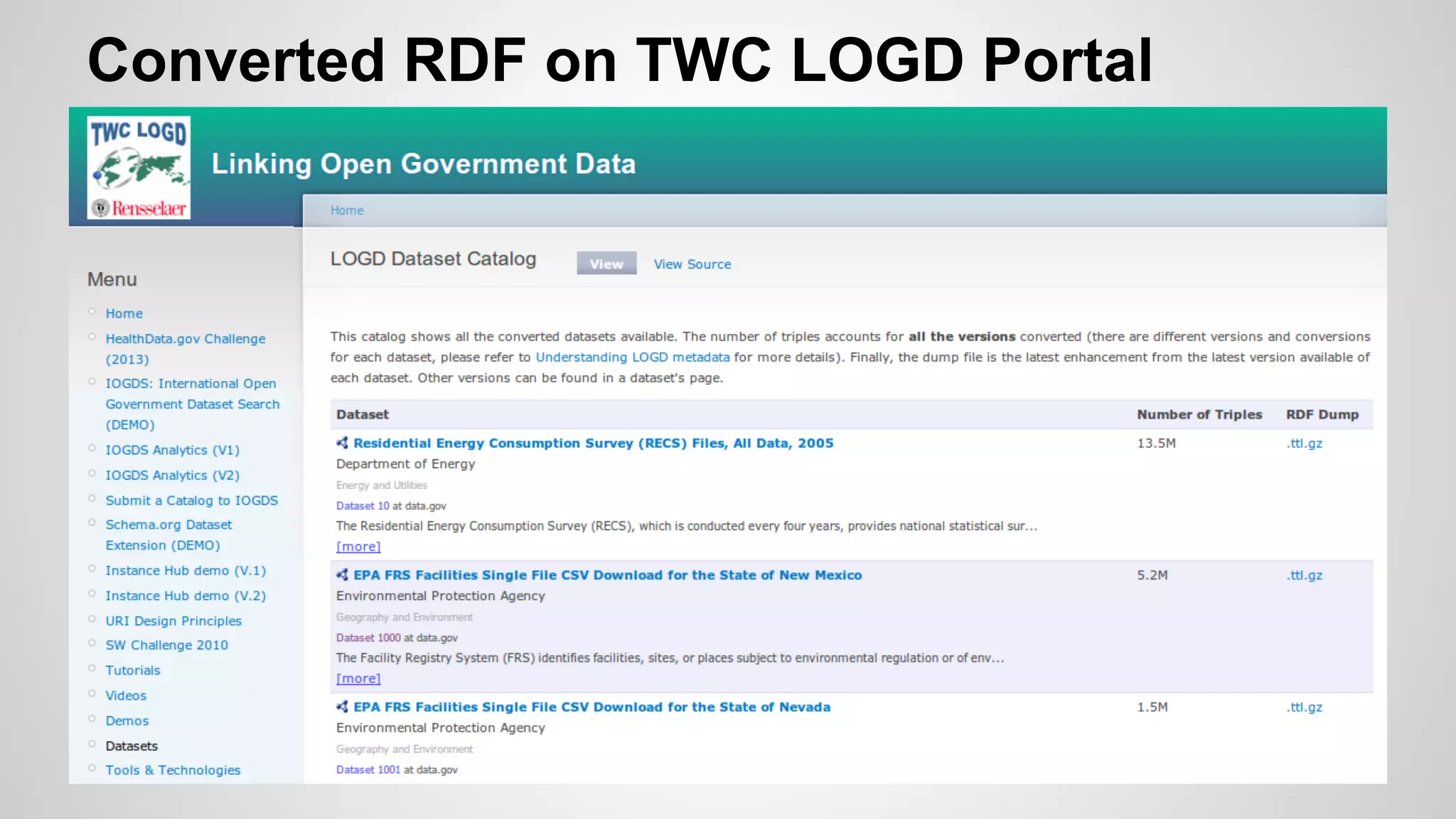Follow the Understanding LOGD metadata link
This screenshot has width=1456, height=819.
(633, 357)
